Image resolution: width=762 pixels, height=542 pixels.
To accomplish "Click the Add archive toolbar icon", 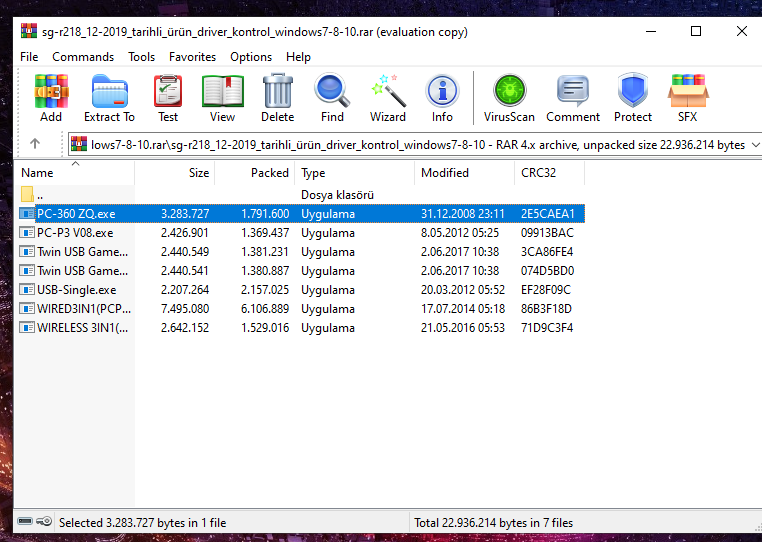I will [51, 91].
